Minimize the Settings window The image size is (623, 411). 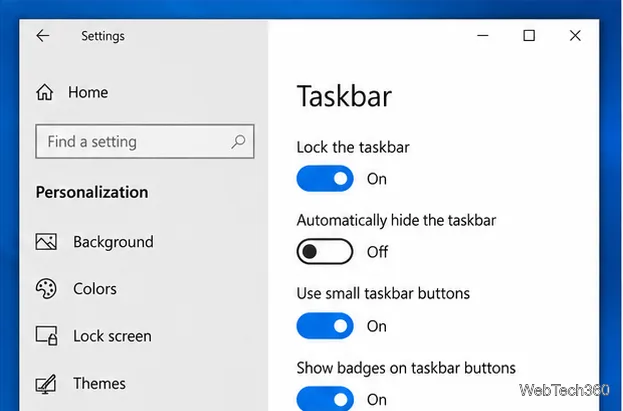point(483,36)
